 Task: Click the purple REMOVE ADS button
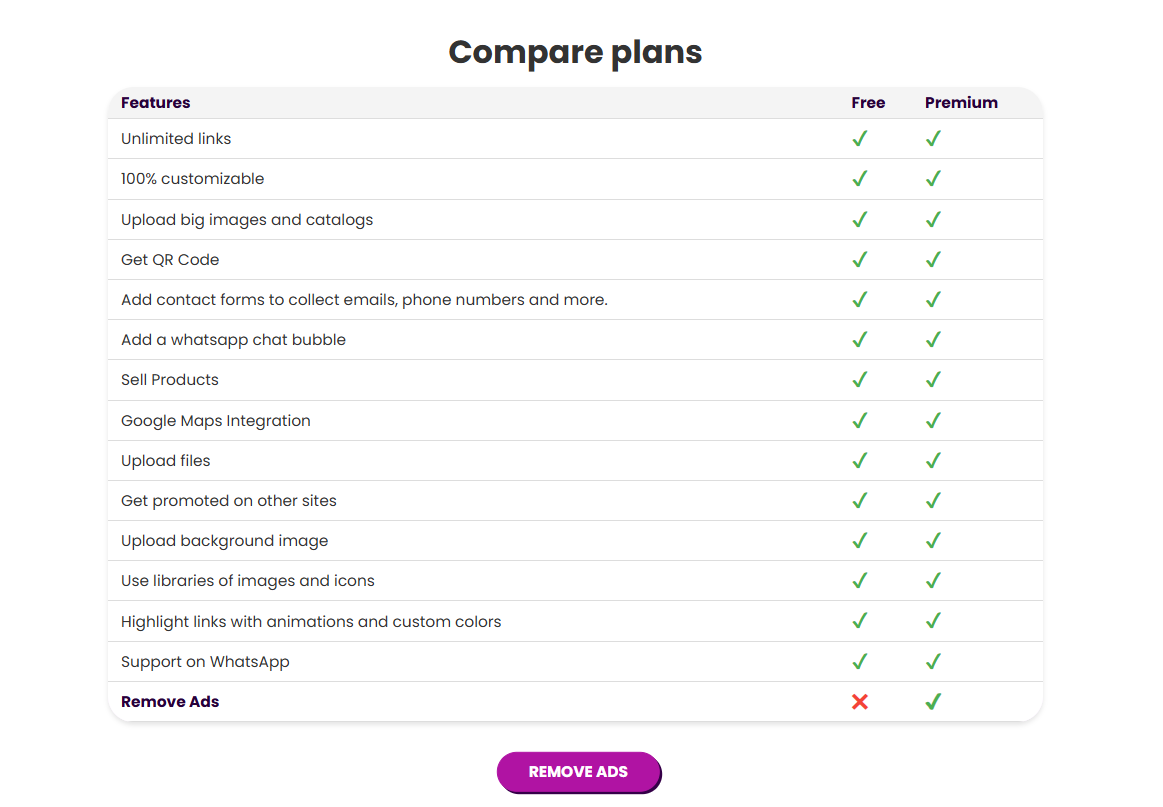(x=579, y=772)
